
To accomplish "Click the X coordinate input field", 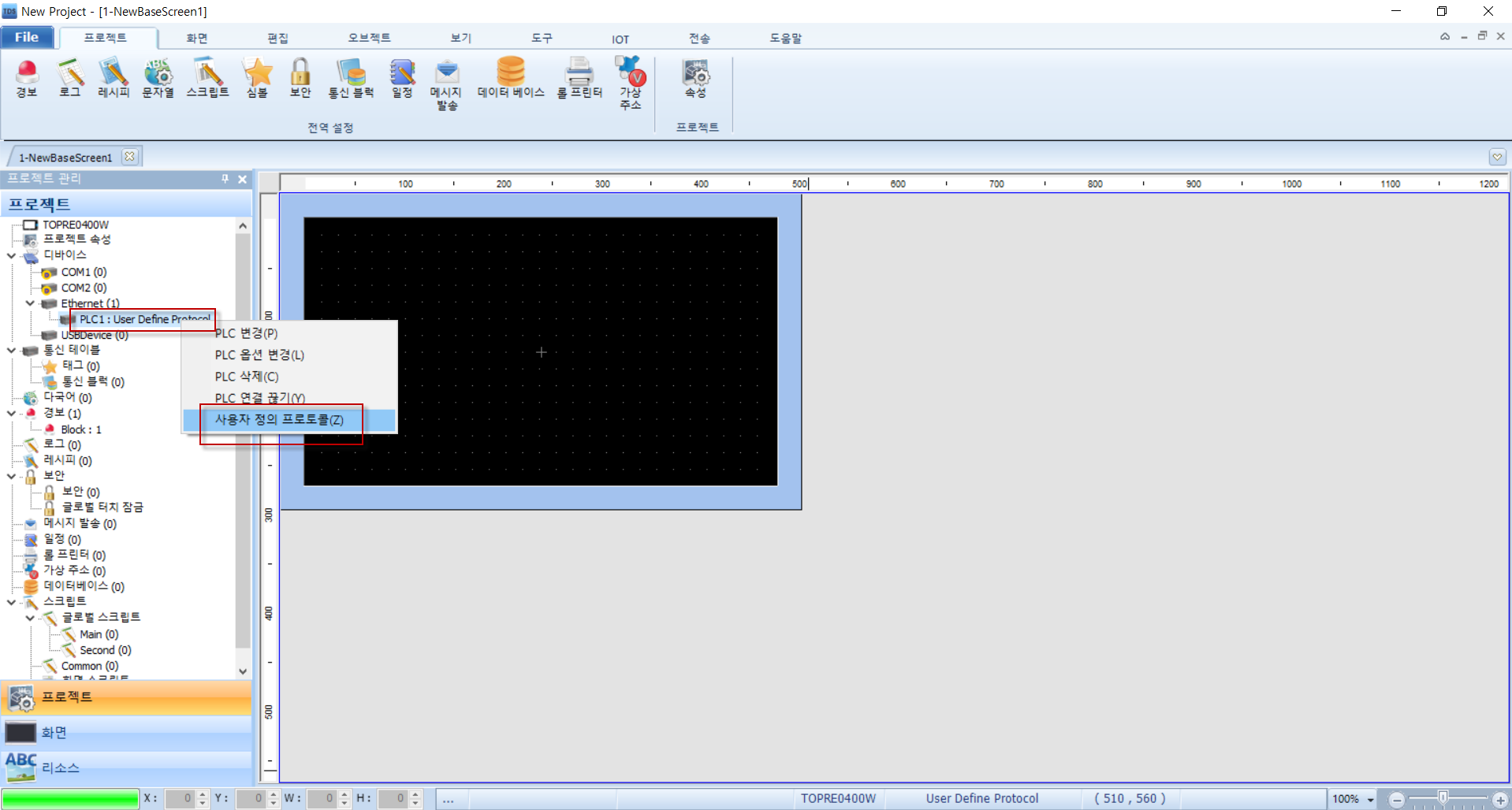I will pos(181,798).
